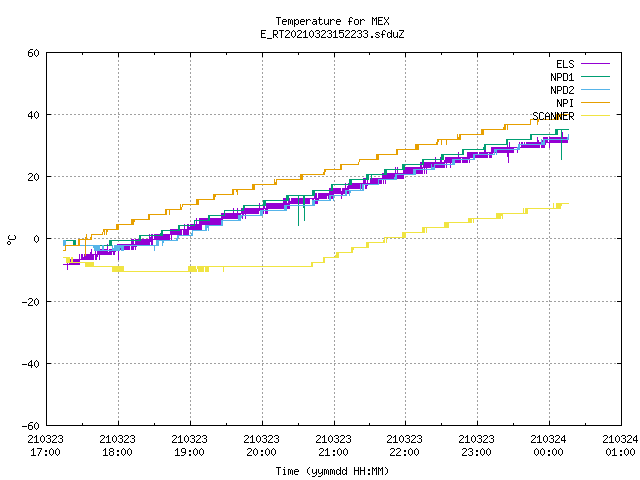Click the orange NPI legend line sample

point(595,102)
